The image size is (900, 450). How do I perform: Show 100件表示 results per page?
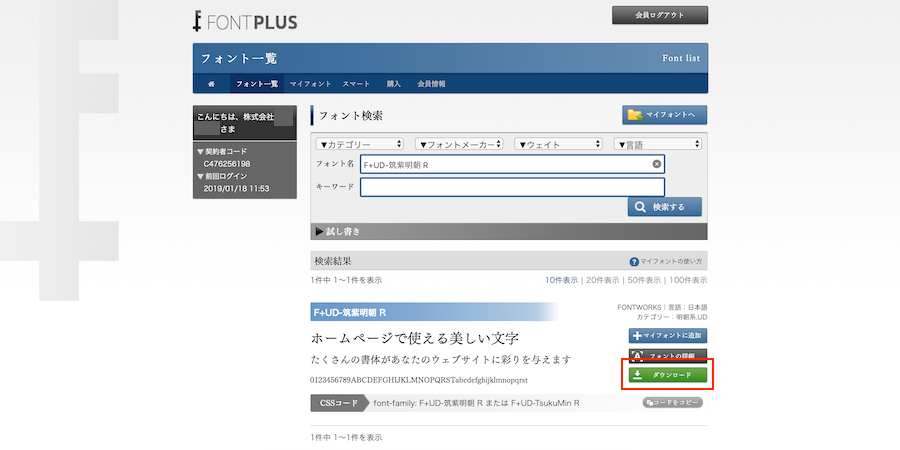pos(688,280)
